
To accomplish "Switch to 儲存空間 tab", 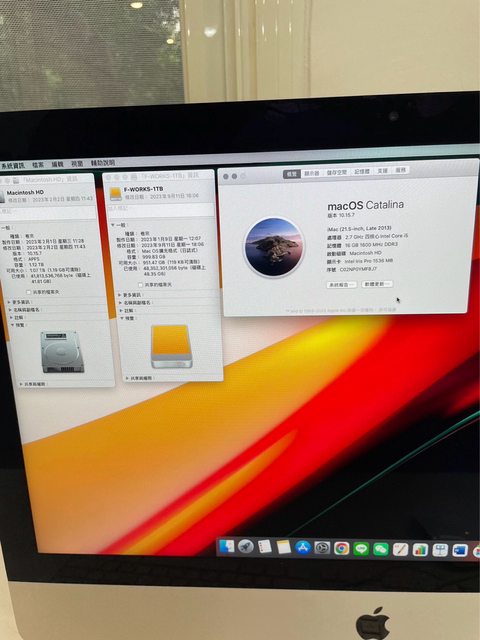I will coord(337,172).
